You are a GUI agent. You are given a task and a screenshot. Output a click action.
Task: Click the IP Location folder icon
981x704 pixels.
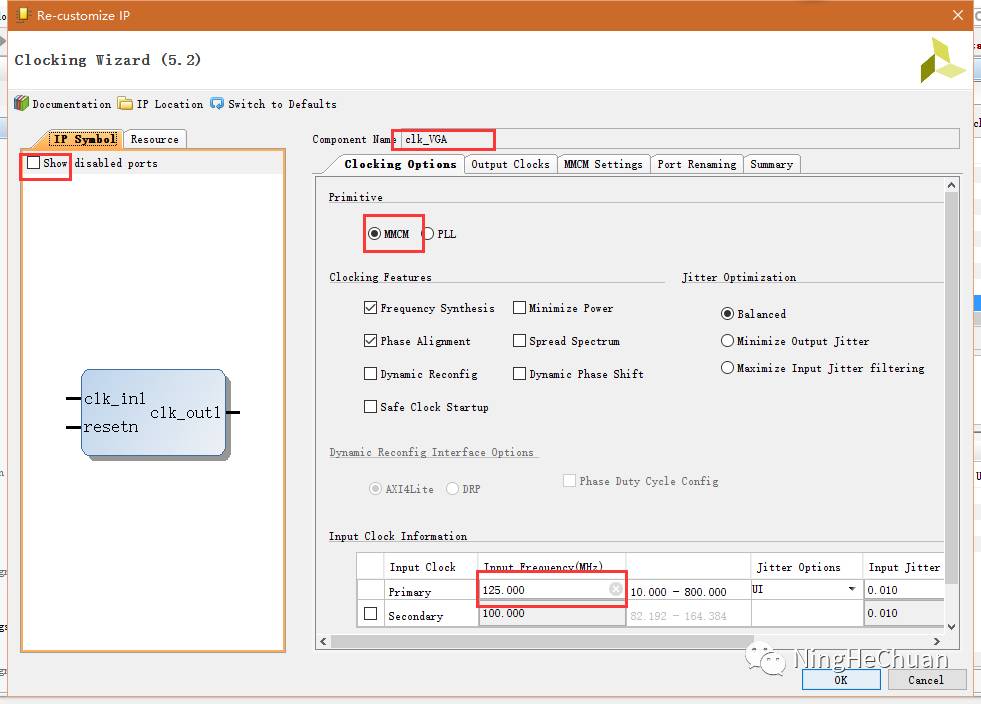(x=125, y=103)
